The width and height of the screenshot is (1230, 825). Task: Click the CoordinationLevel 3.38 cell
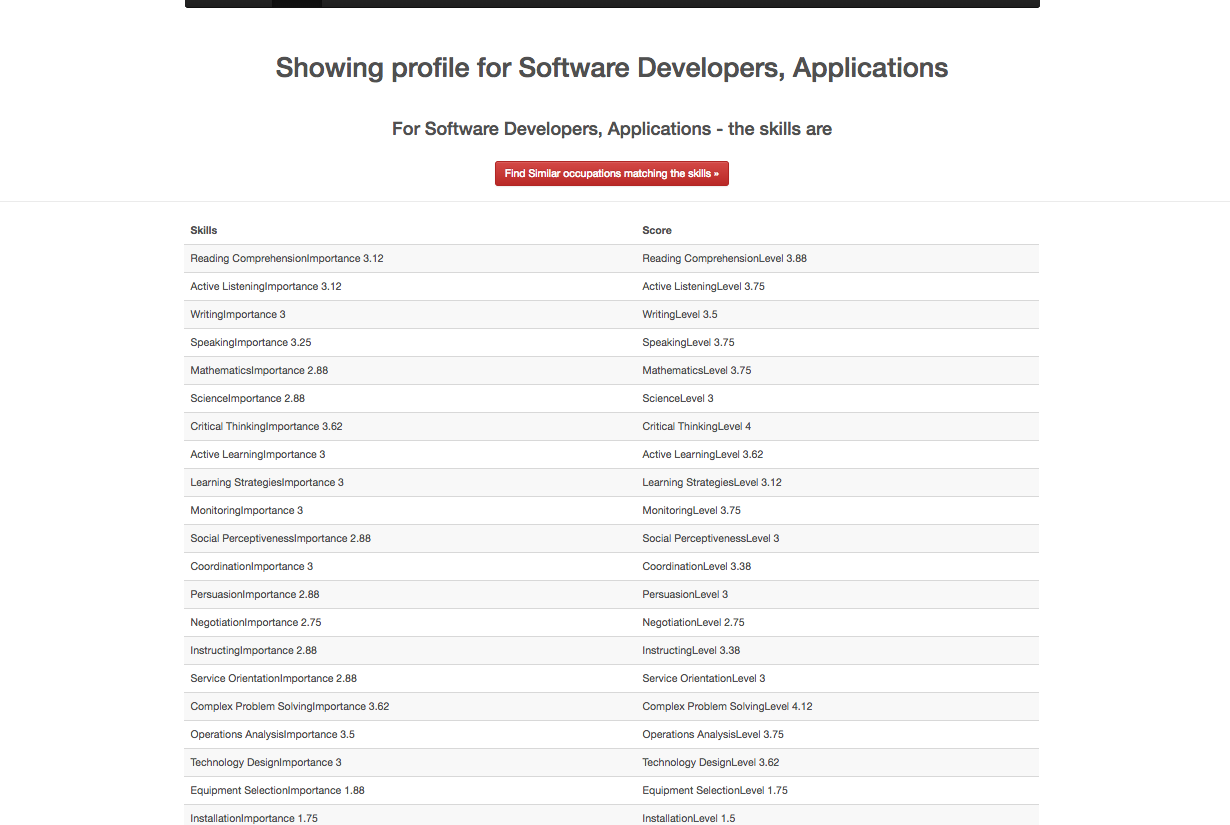coord(838,566)
